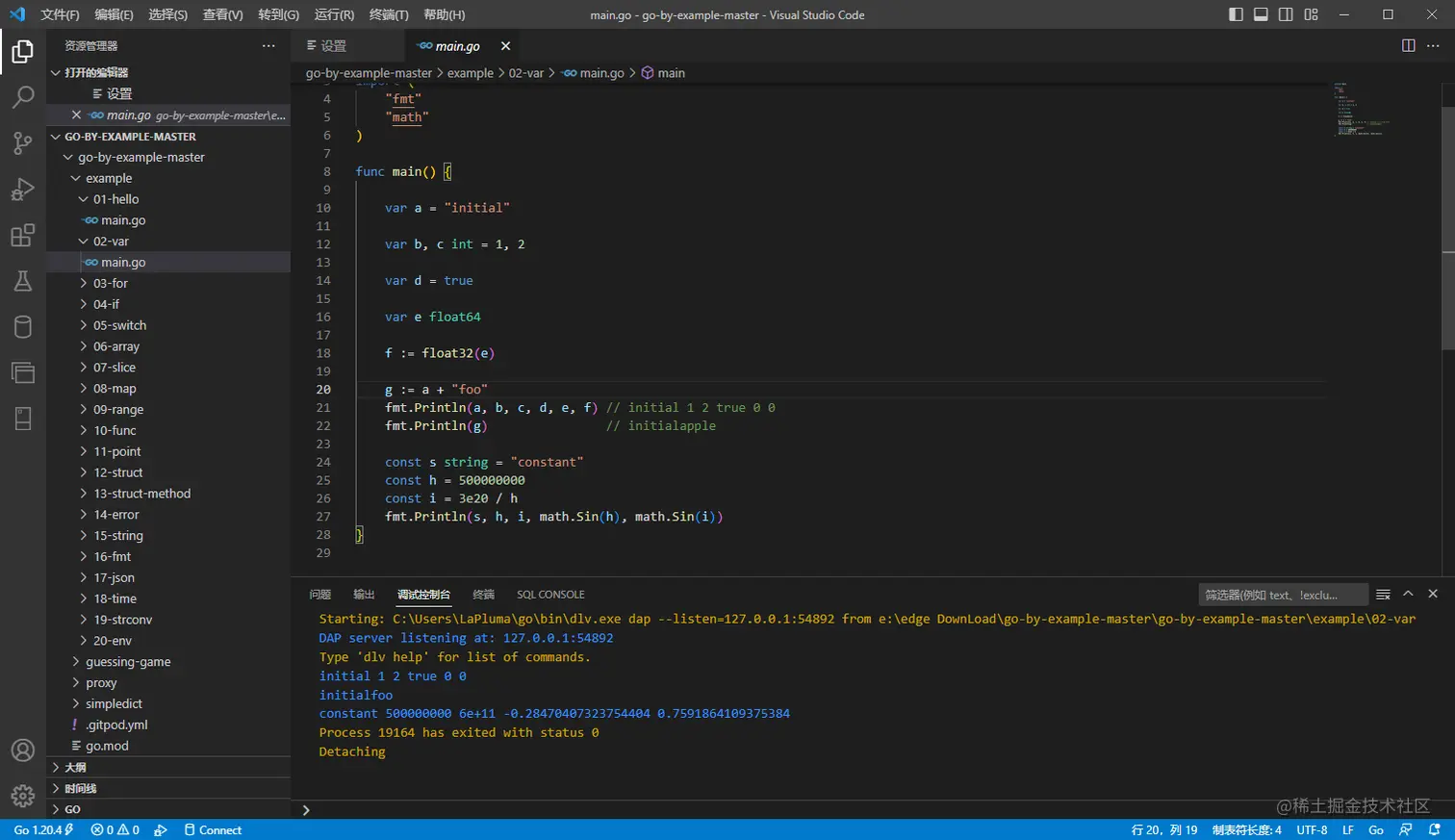Collapse the 02-var folder

click(x=110, y=242)
